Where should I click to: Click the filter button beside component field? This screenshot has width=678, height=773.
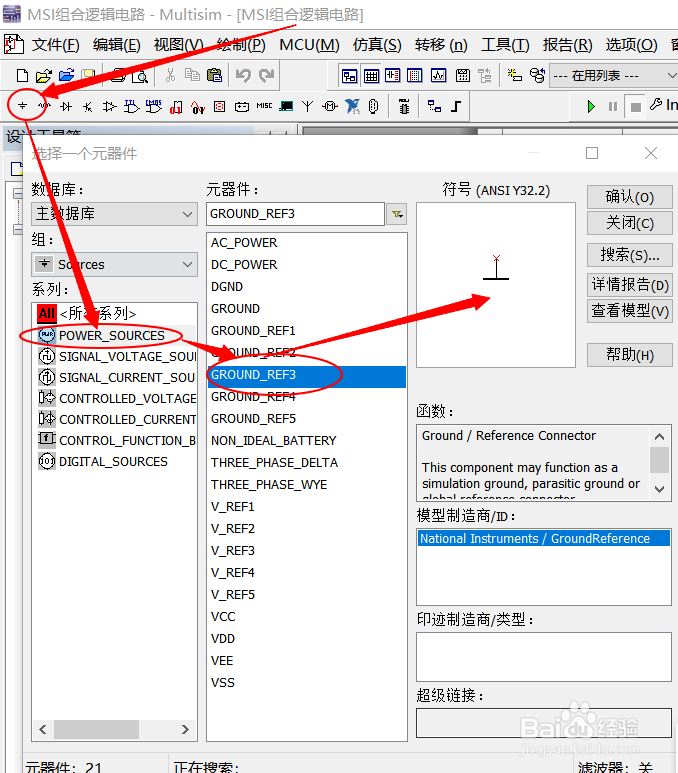click(x=396, y=214)
